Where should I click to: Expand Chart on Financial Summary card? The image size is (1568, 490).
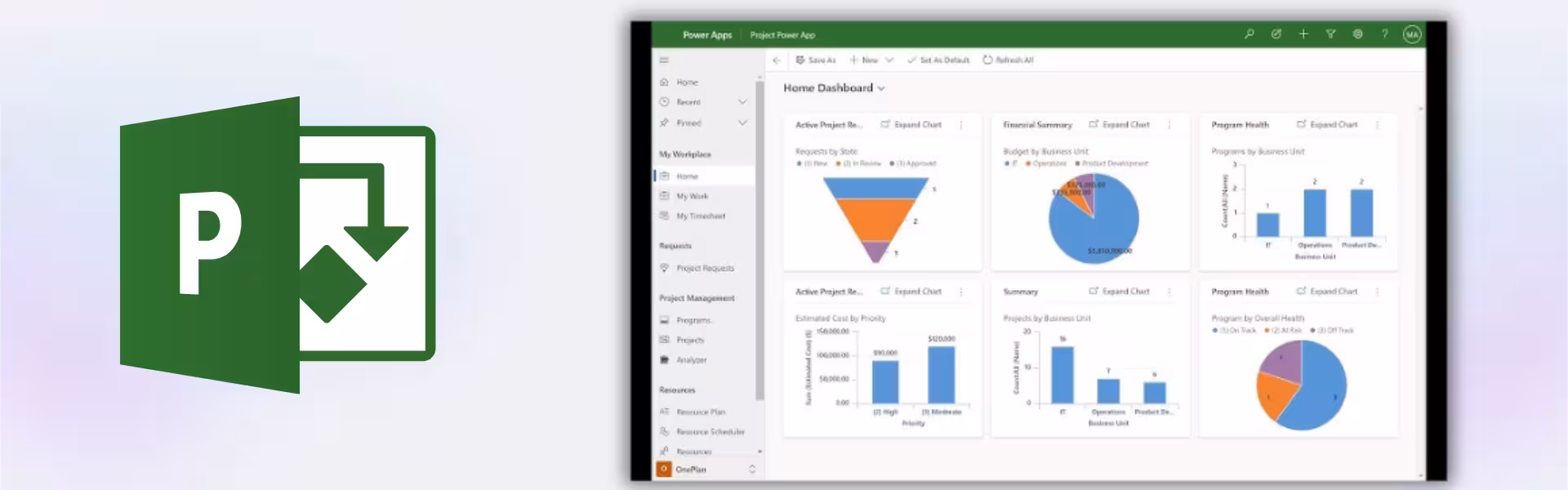click(x=1120, y=125)
